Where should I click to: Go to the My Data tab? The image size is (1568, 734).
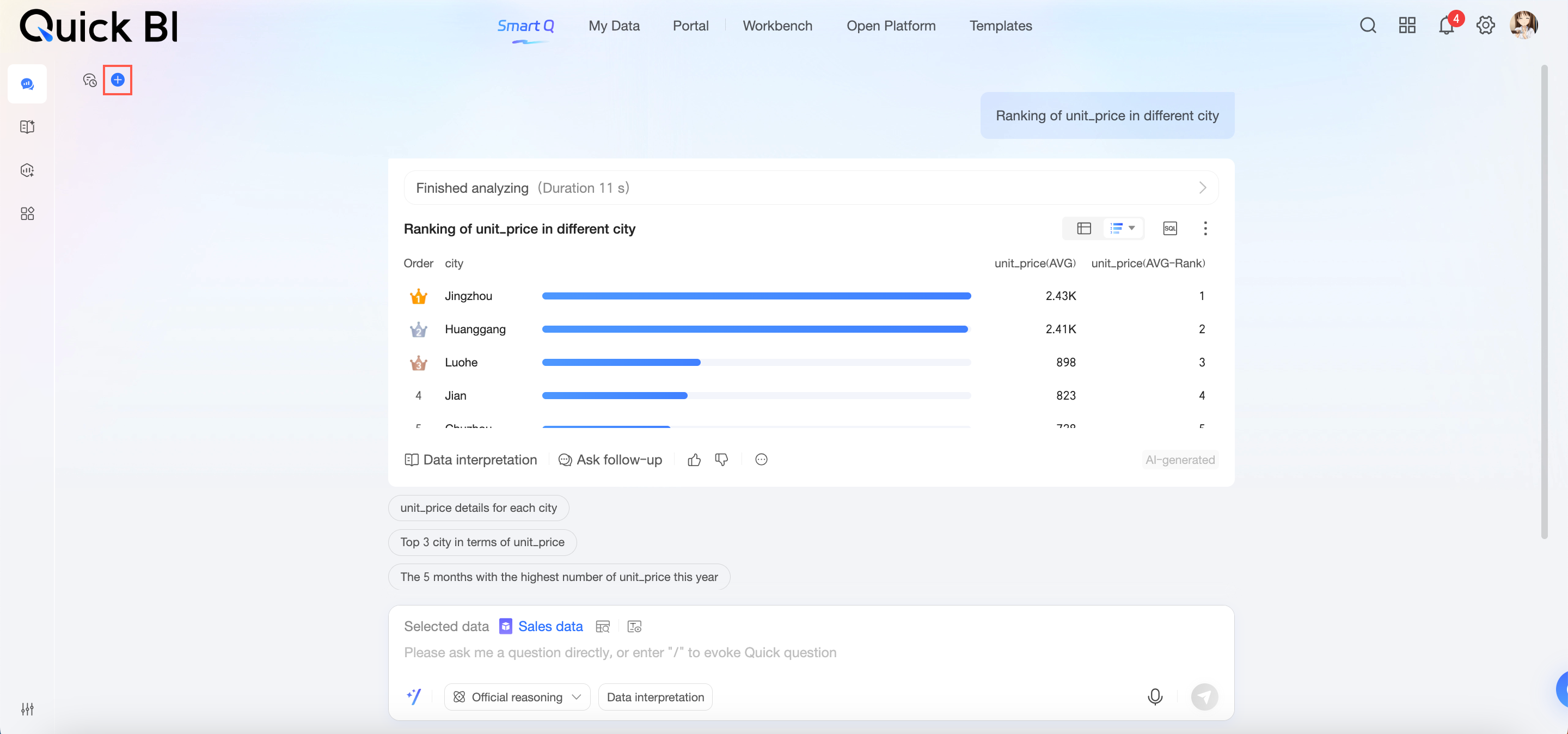(614, 26)
